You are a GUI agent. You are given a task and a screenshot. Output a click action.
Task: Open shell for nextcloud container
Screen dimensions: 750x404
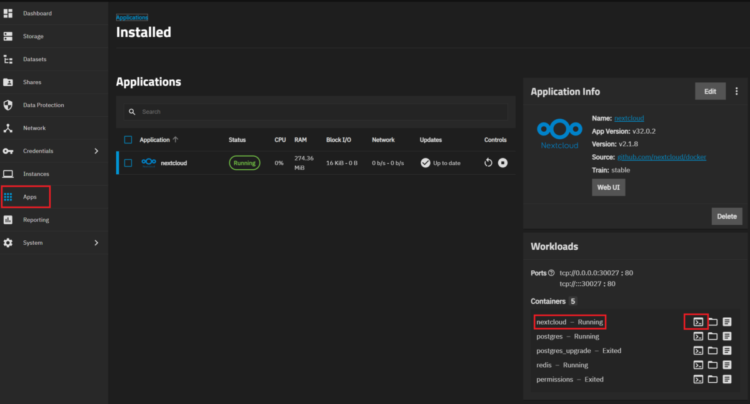[x=698, y=322]
